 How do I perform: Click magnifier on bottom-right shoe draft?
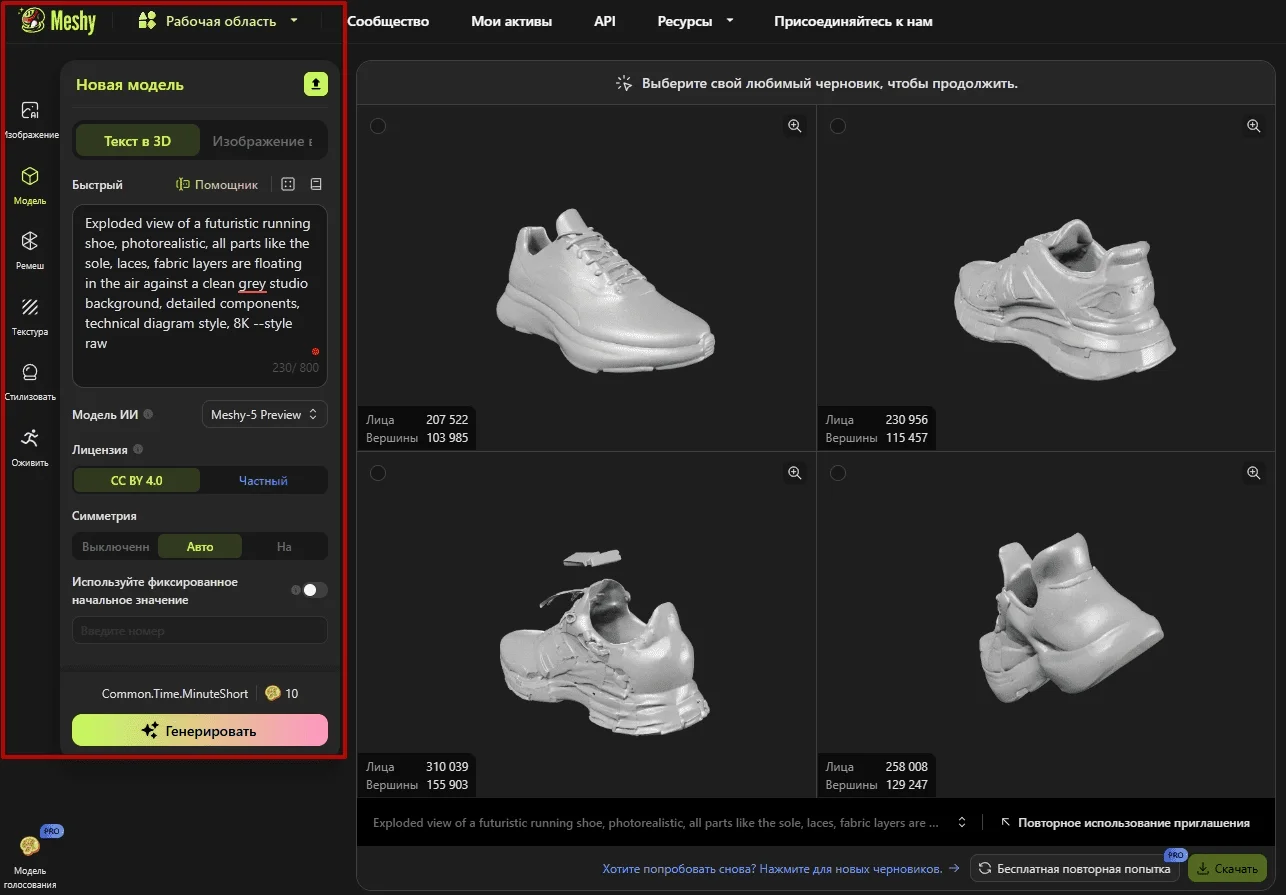(1253, 473)
